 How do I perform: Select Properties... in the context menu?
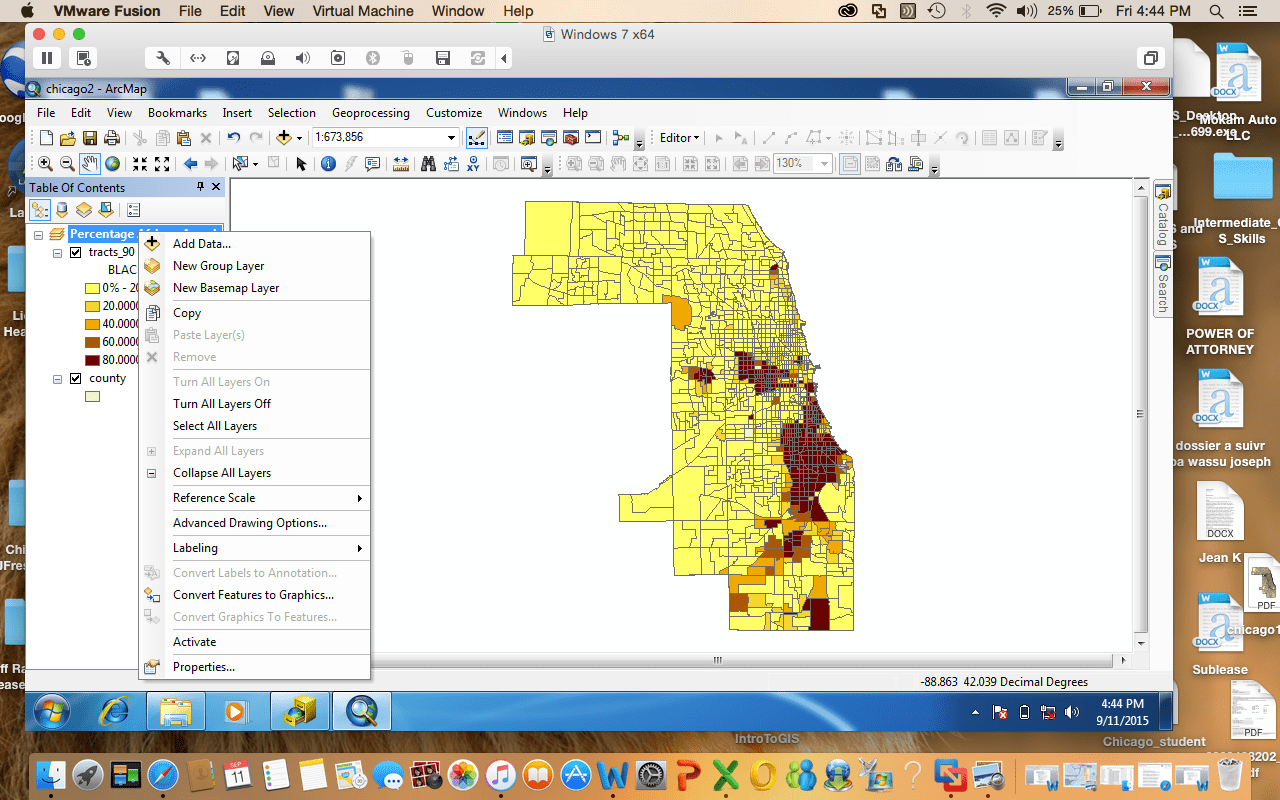click(x=254, y=667)
